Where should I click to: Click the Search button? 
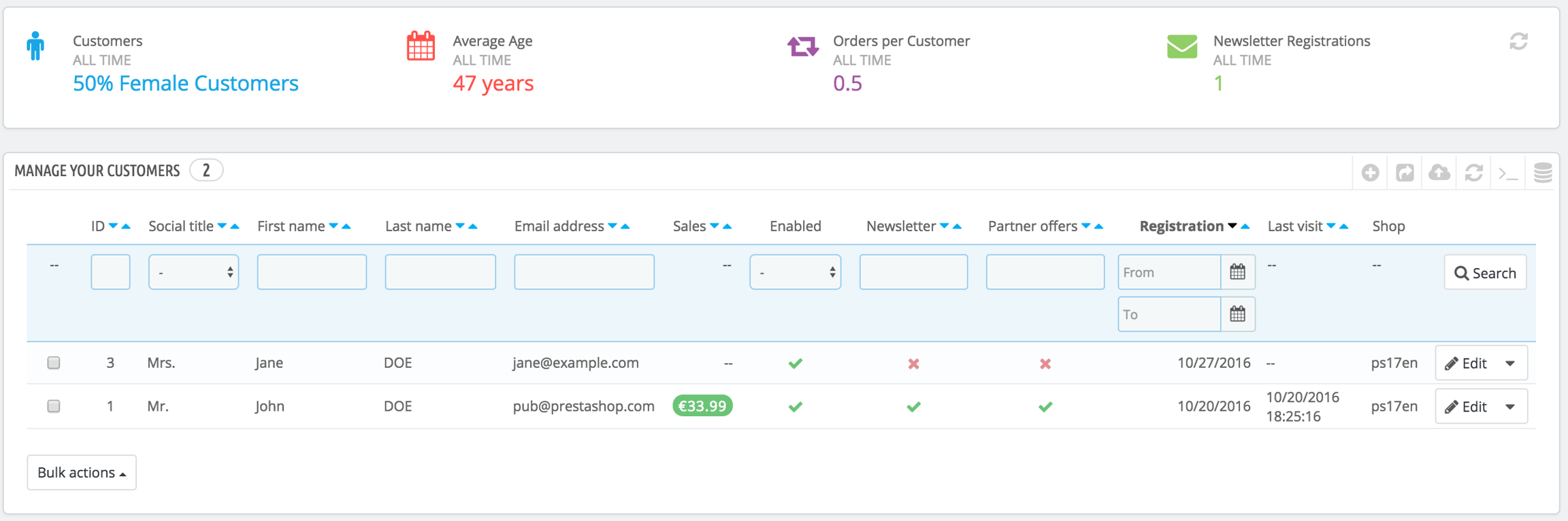pos(1485,273)
